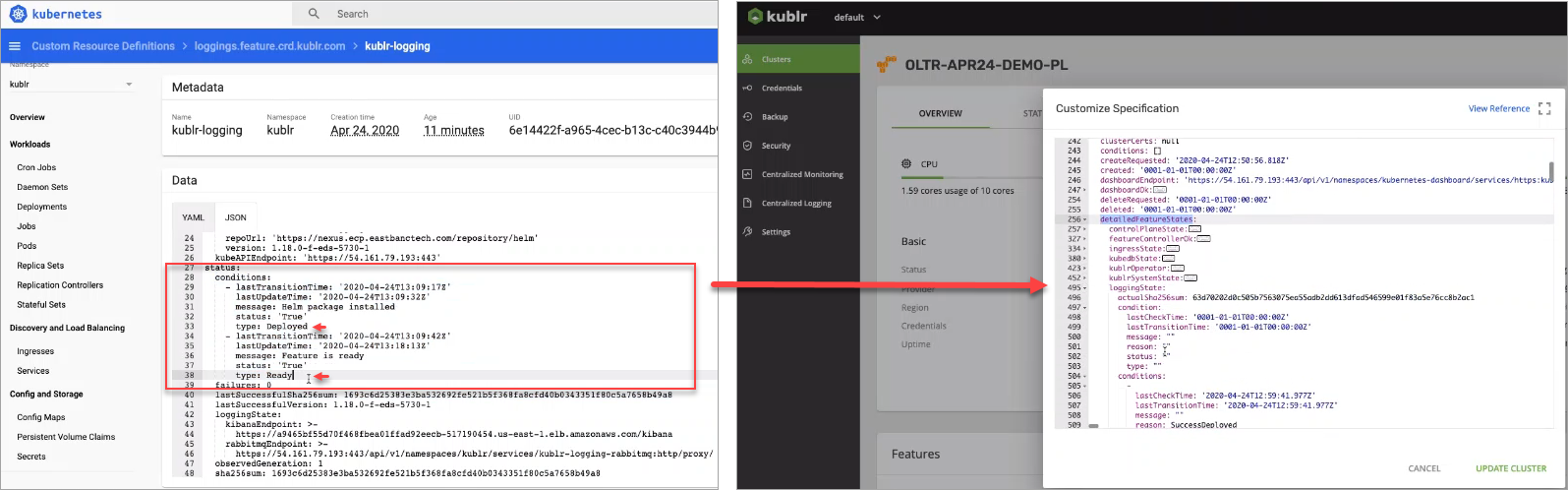
Task: Open Jobs in Kubernetes sidebar
Action: pyautogui.click(x=27, y=226)
